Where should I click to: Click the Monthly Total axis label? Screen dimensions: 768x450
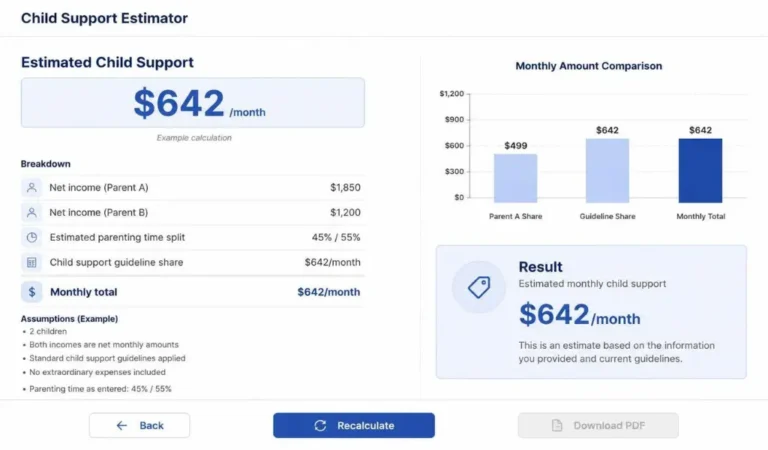pos(700,216)
